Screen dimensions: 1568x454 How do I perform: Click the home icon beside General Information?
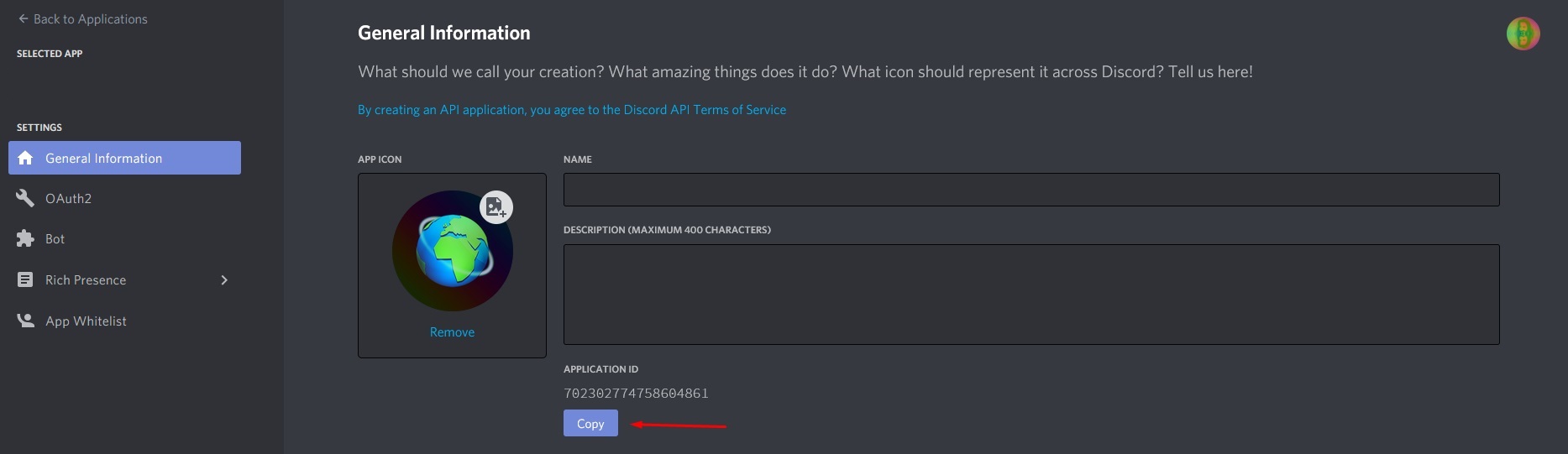(x=25, y=158)
